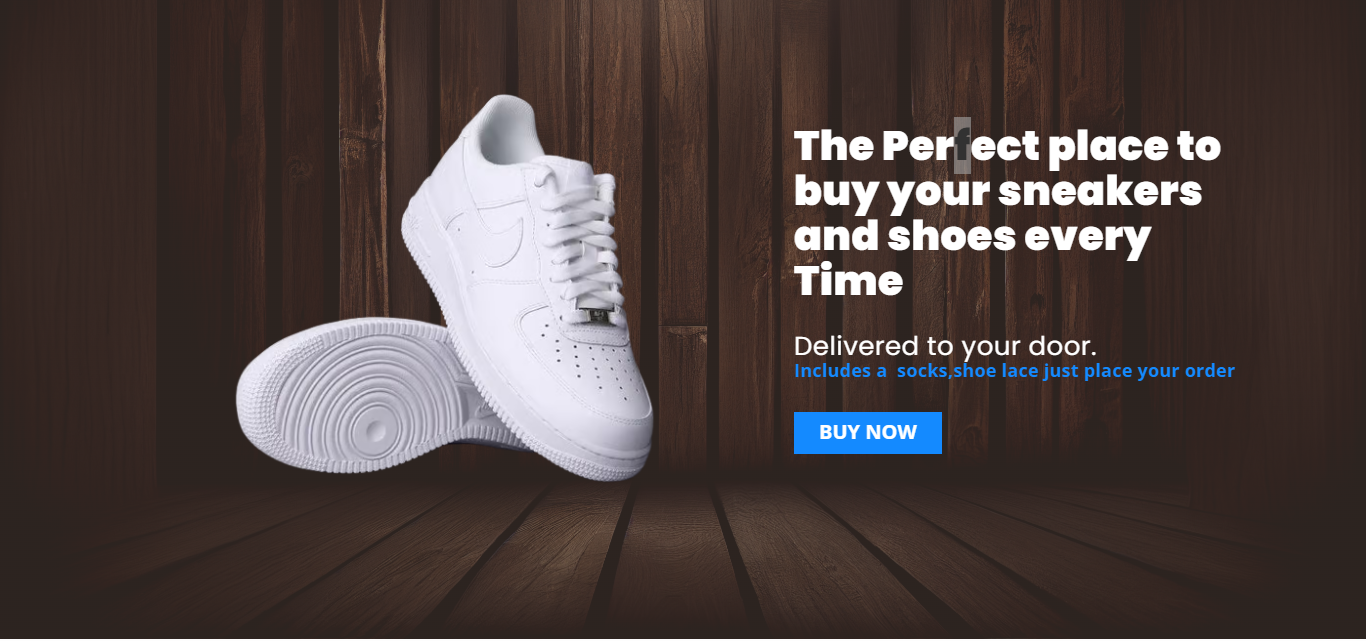The image size is (1366, 641).
Task: Click the word 'The' starting the headline
Action: [833, 147]
